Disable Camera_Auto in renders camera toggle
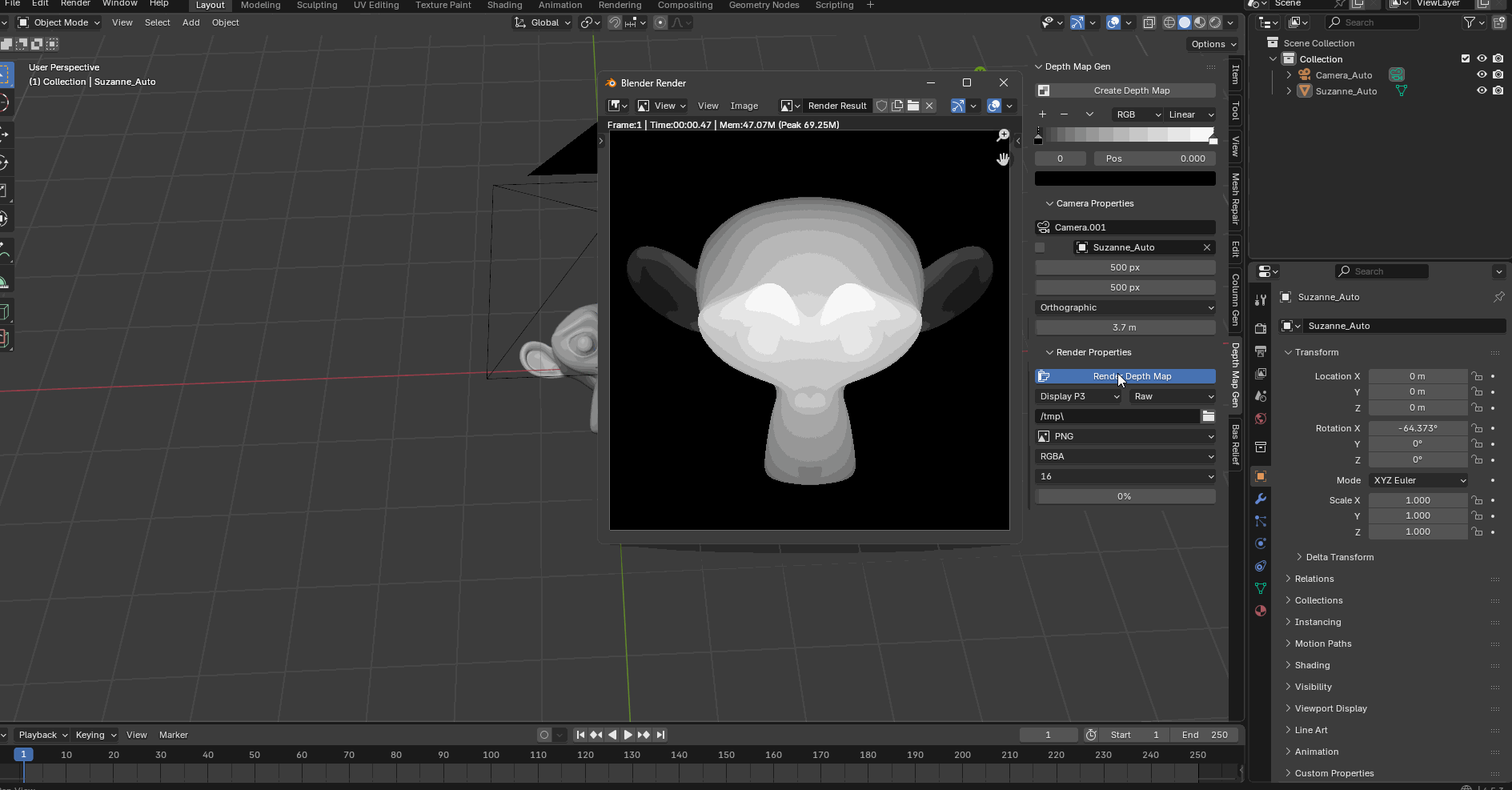 click(1498, 74)
